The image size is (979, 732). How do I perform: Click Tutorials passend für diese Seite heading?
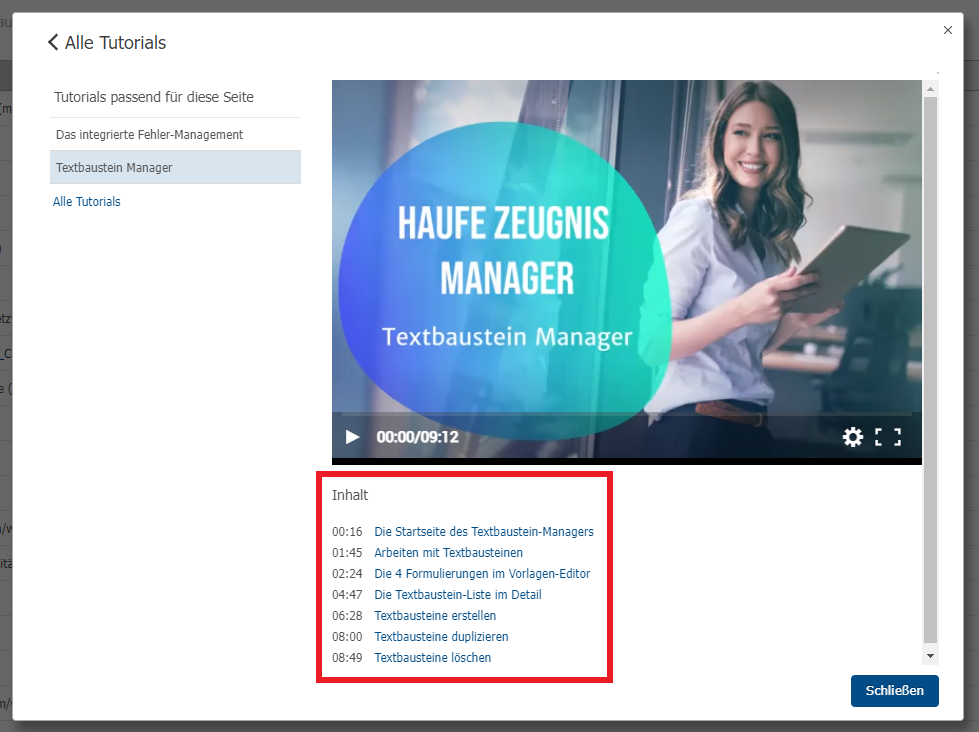coord(154,97)
